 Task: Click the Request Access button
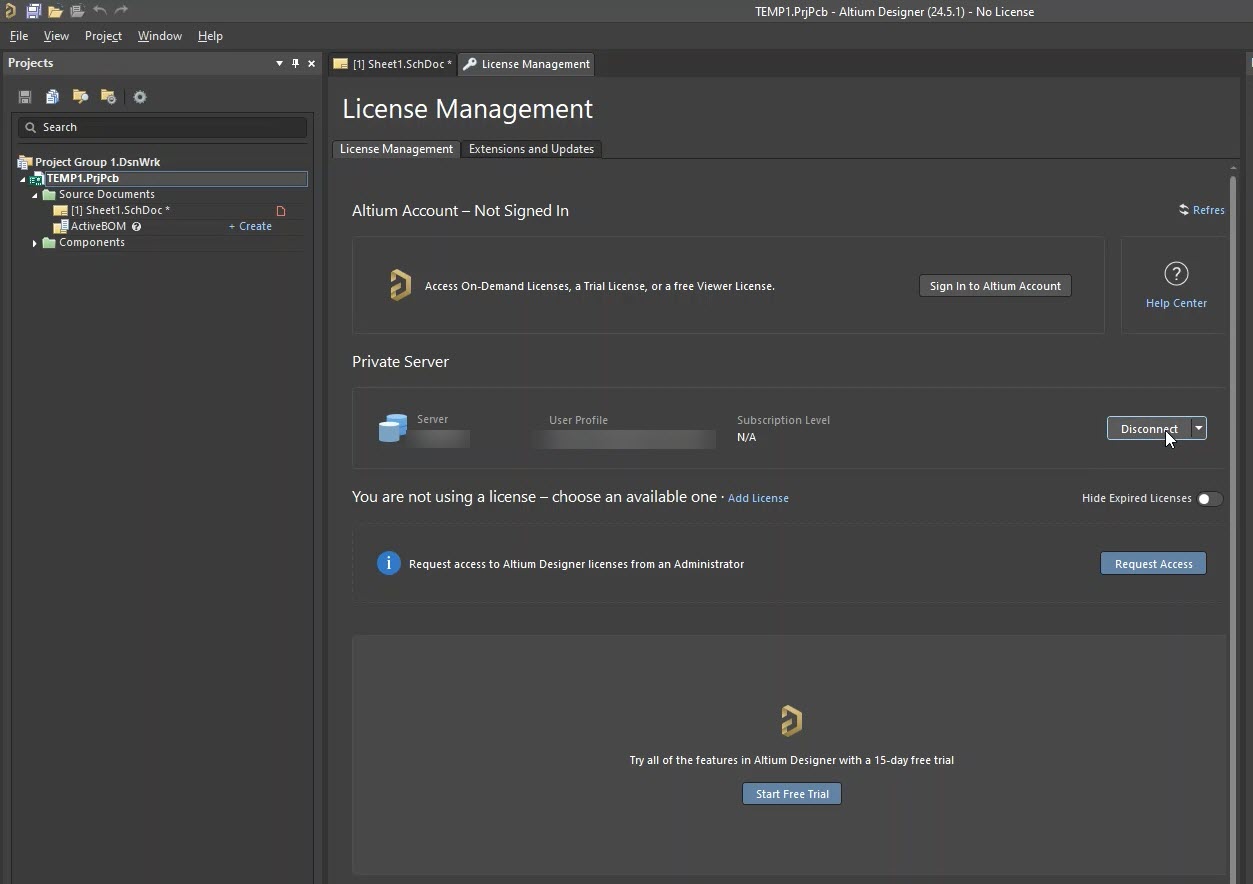point(1153,563)
